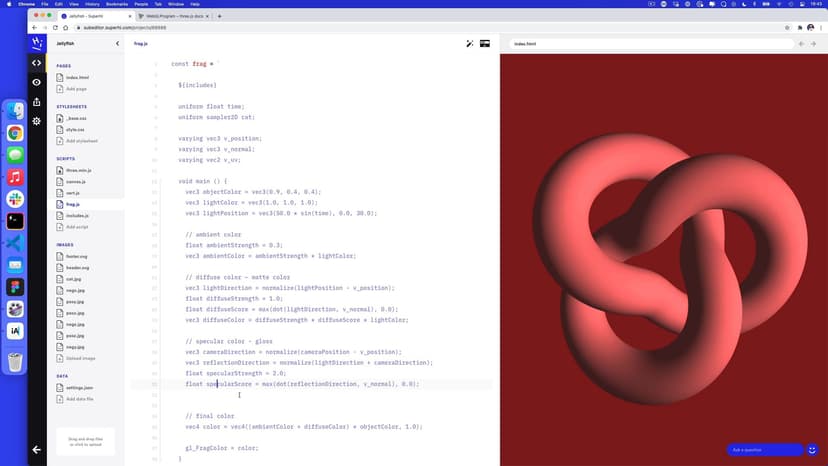Open index.html in the file list
Viewport: 828px width, 466px height.
click(x=77, y=77)
